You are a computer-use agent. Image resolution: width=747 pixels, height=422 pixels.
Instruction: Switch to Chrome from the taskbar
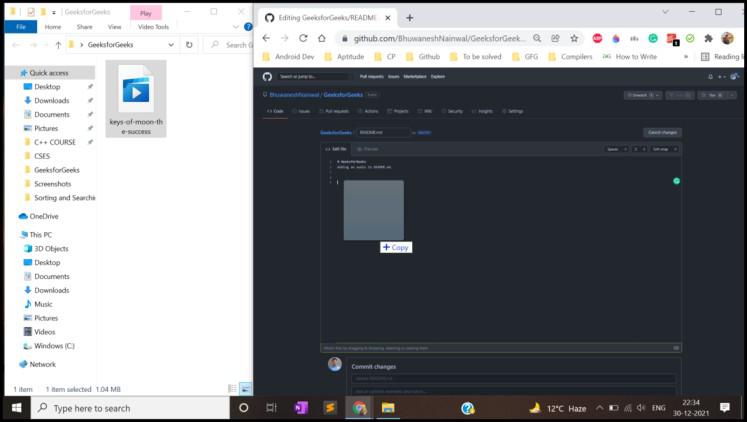[x=360, y=408]
